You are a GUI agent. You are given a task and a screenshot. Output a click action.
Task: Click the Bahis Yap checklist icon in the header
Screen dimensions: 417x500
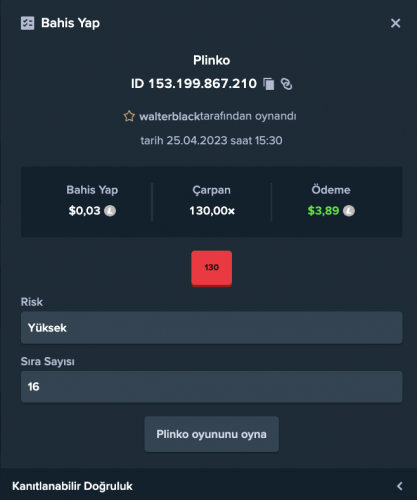[27, 23]
